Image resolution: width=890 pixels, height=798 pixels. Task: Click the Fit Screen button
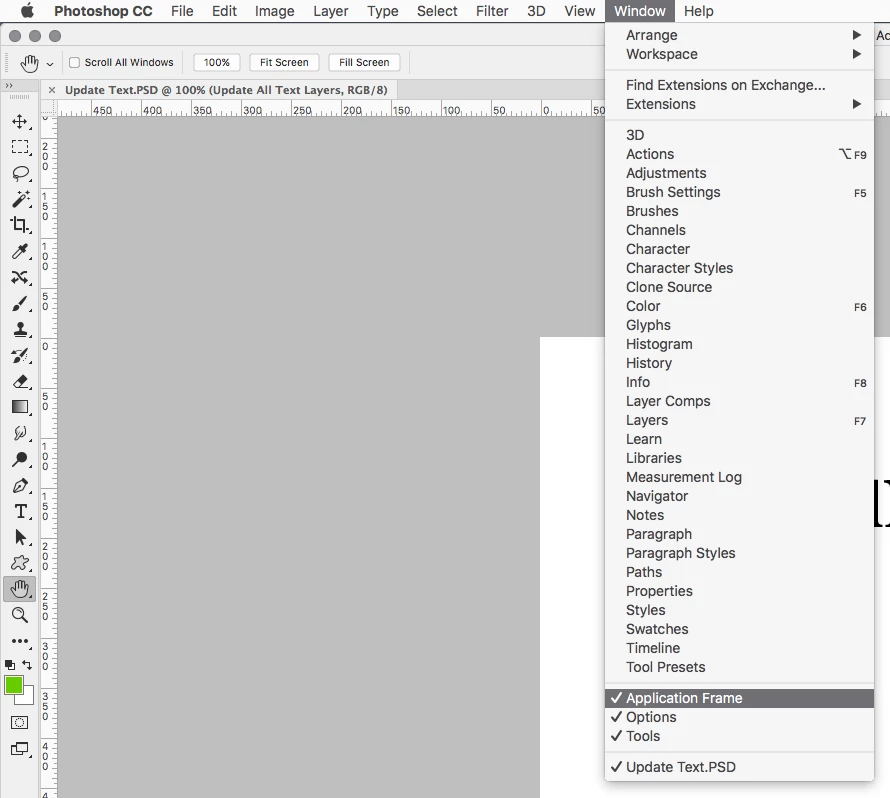click(284, 62)
